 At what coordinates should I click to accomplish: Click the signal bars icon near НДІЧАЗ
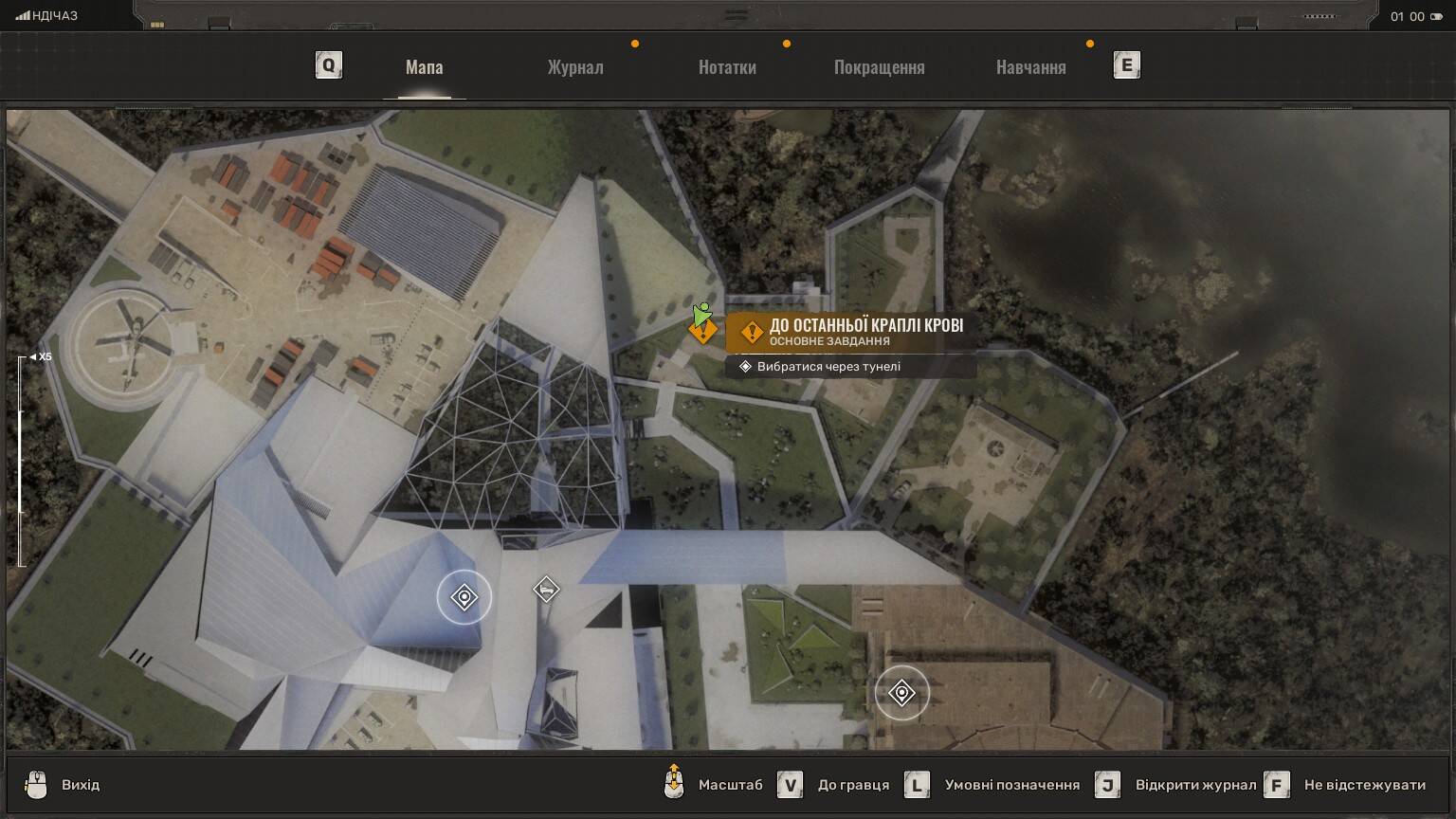click(23, 16)
